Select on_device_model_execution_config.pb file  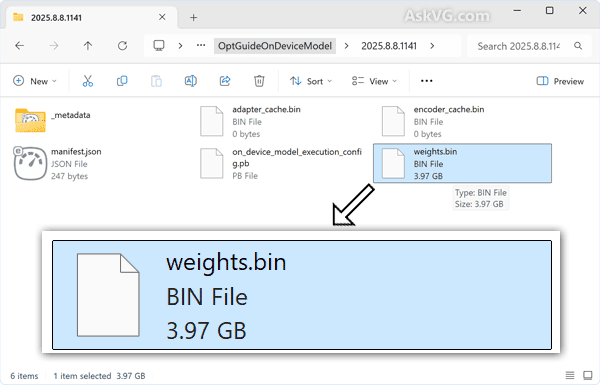[x=280, y=164]
